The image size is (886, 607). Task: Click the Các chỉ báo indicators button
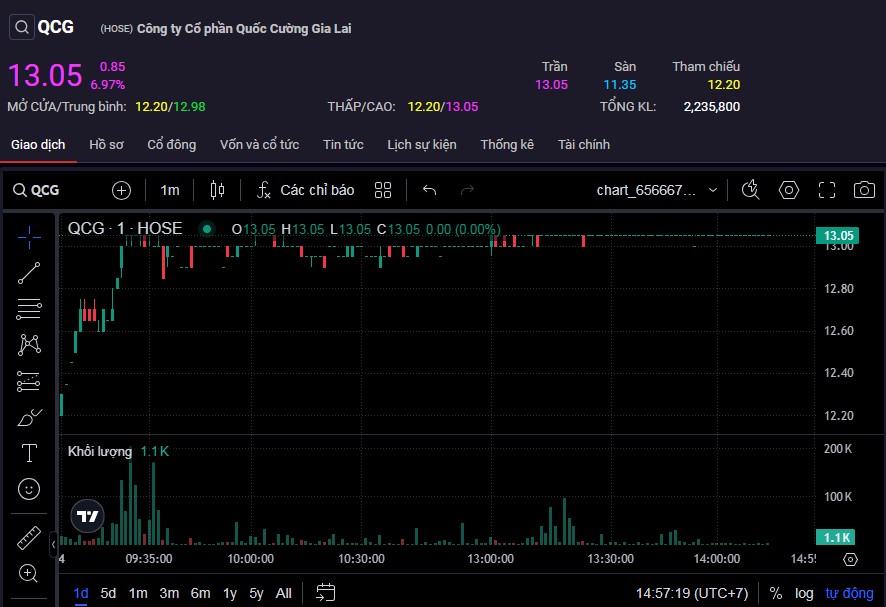305,190
